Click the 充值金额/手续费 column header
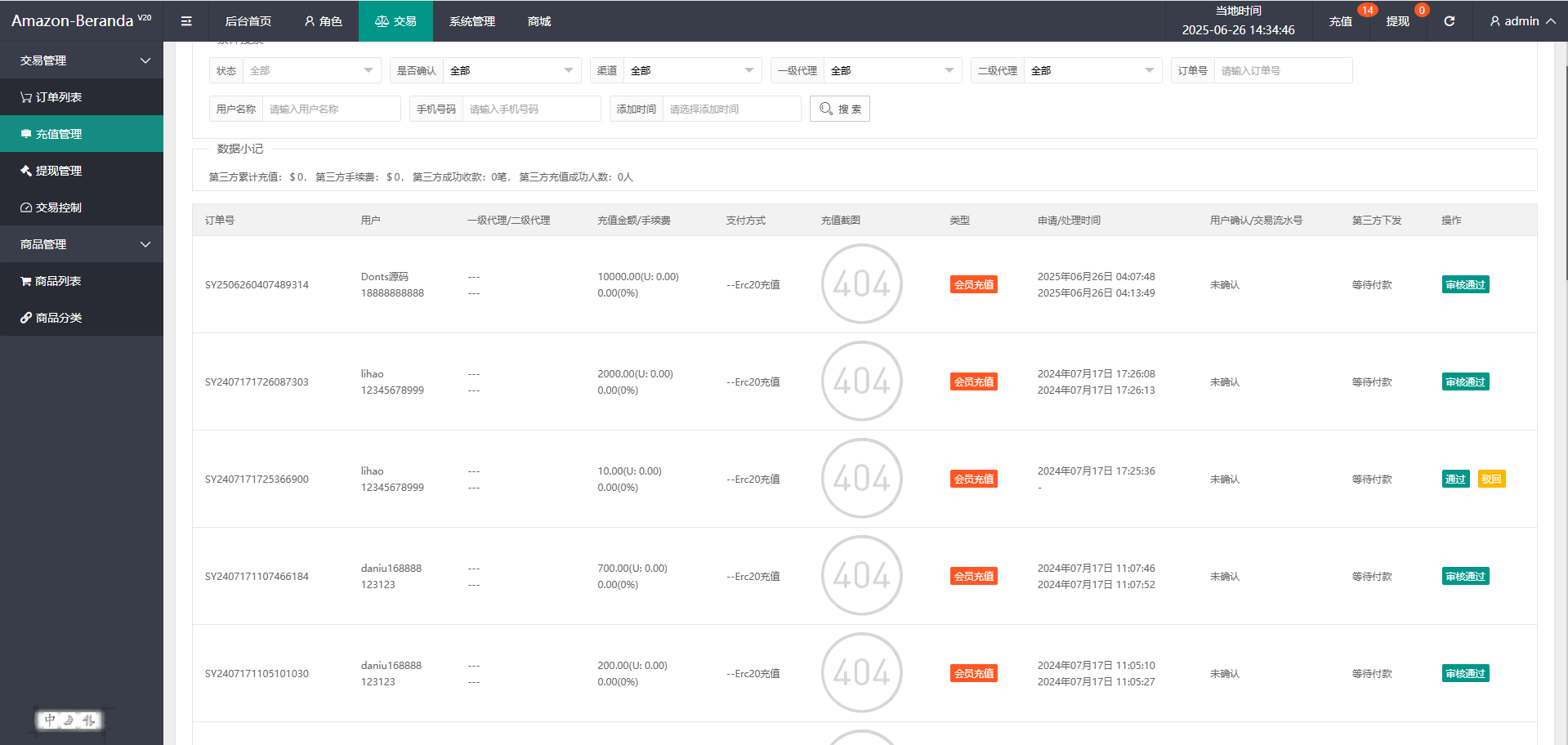This screenshot has height=745, width=1568. (x=634, y=221)
